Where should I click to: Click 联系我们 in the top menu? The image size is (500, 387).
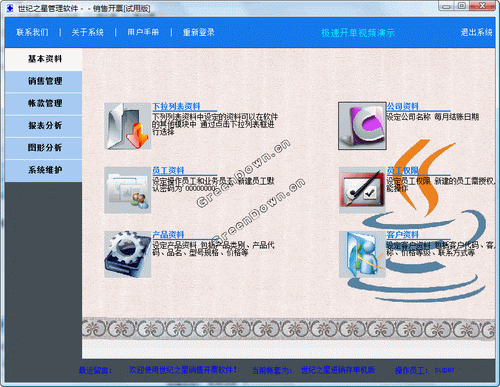32,32
